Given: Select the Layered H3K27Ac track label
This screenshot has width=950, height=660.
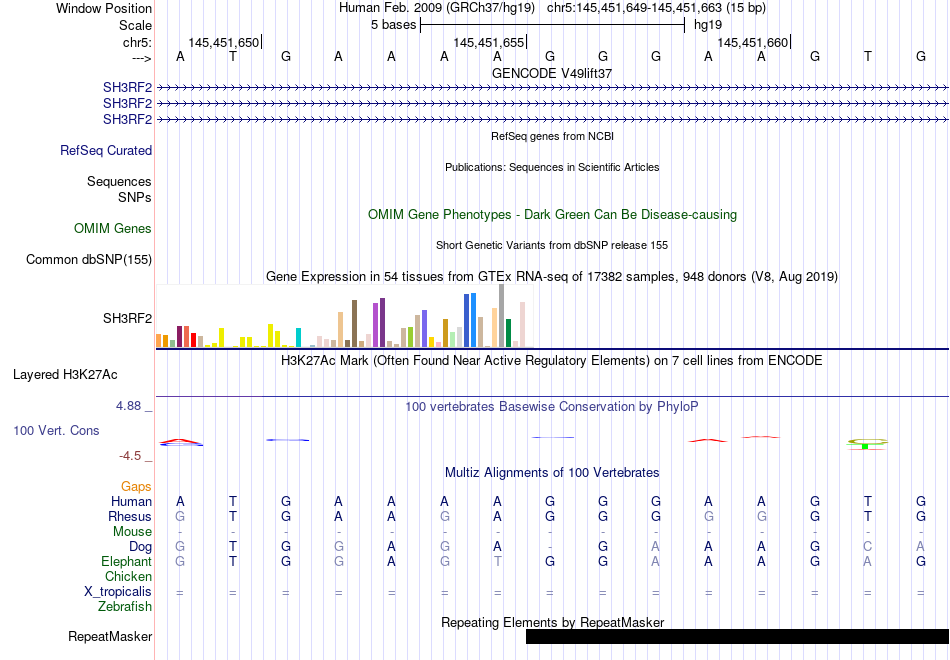Looking at the screenshot, I should pos(65,375).
